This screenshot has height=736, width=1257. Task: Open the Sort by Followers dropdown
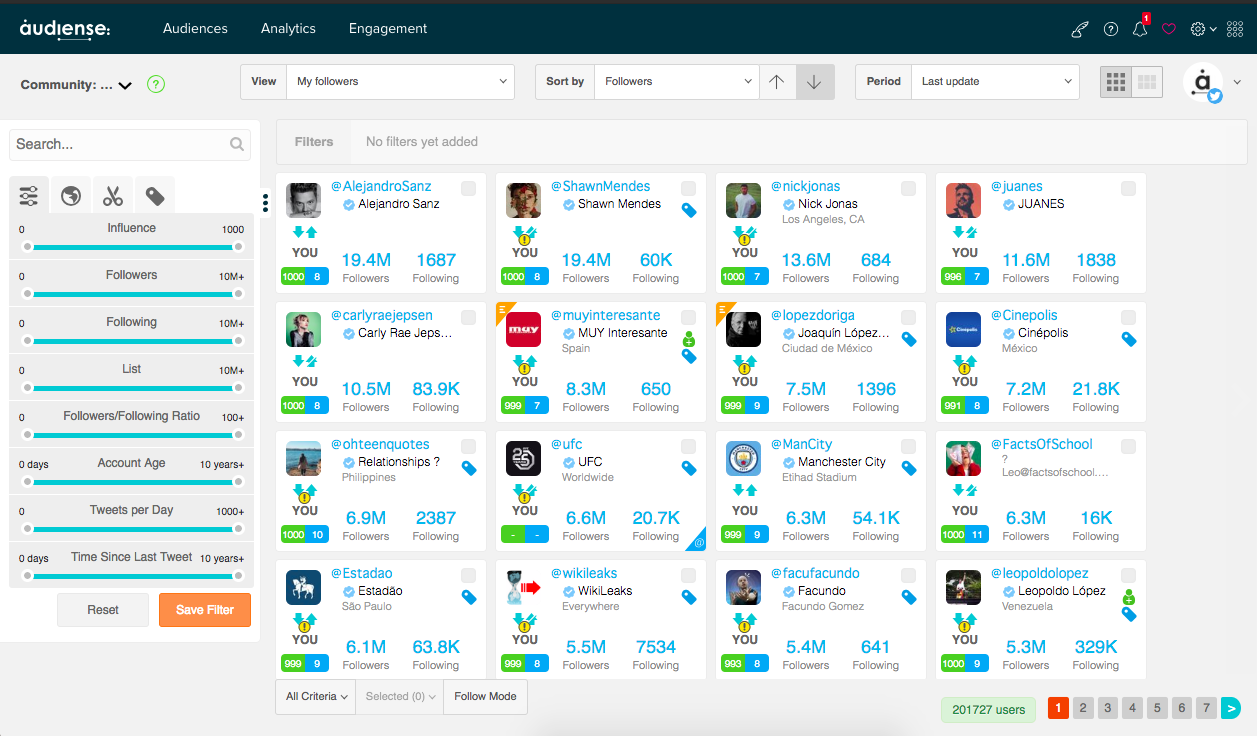pyautogui.click(x=677, y=82)
